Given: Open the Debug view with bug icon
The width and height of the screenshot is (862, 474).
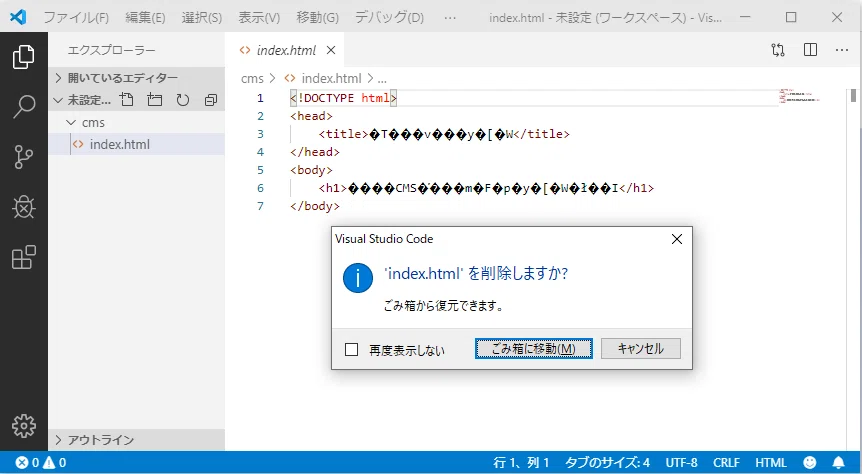Looking at the screenshot, I should click(24, 207).
